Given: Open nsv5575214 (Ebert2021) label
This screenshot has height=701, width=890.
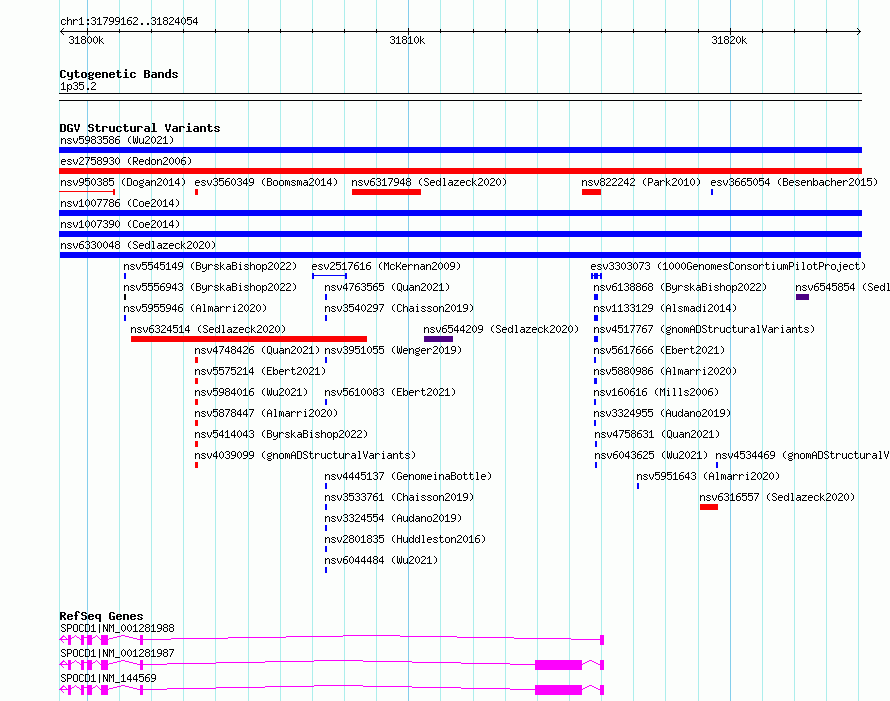Looking at the screenshot, I should pyautogui.click(x=260, y=371).
